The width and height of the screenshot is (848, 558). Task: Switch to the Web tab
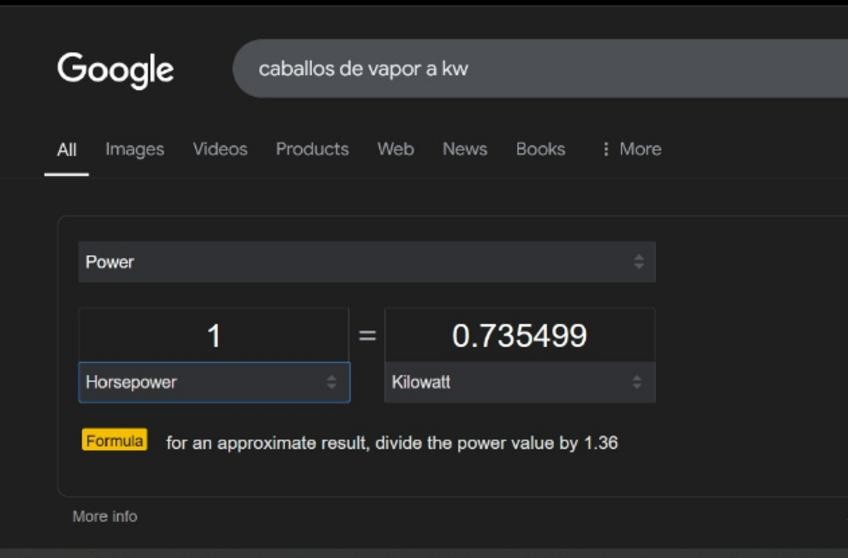click(395, 150)
